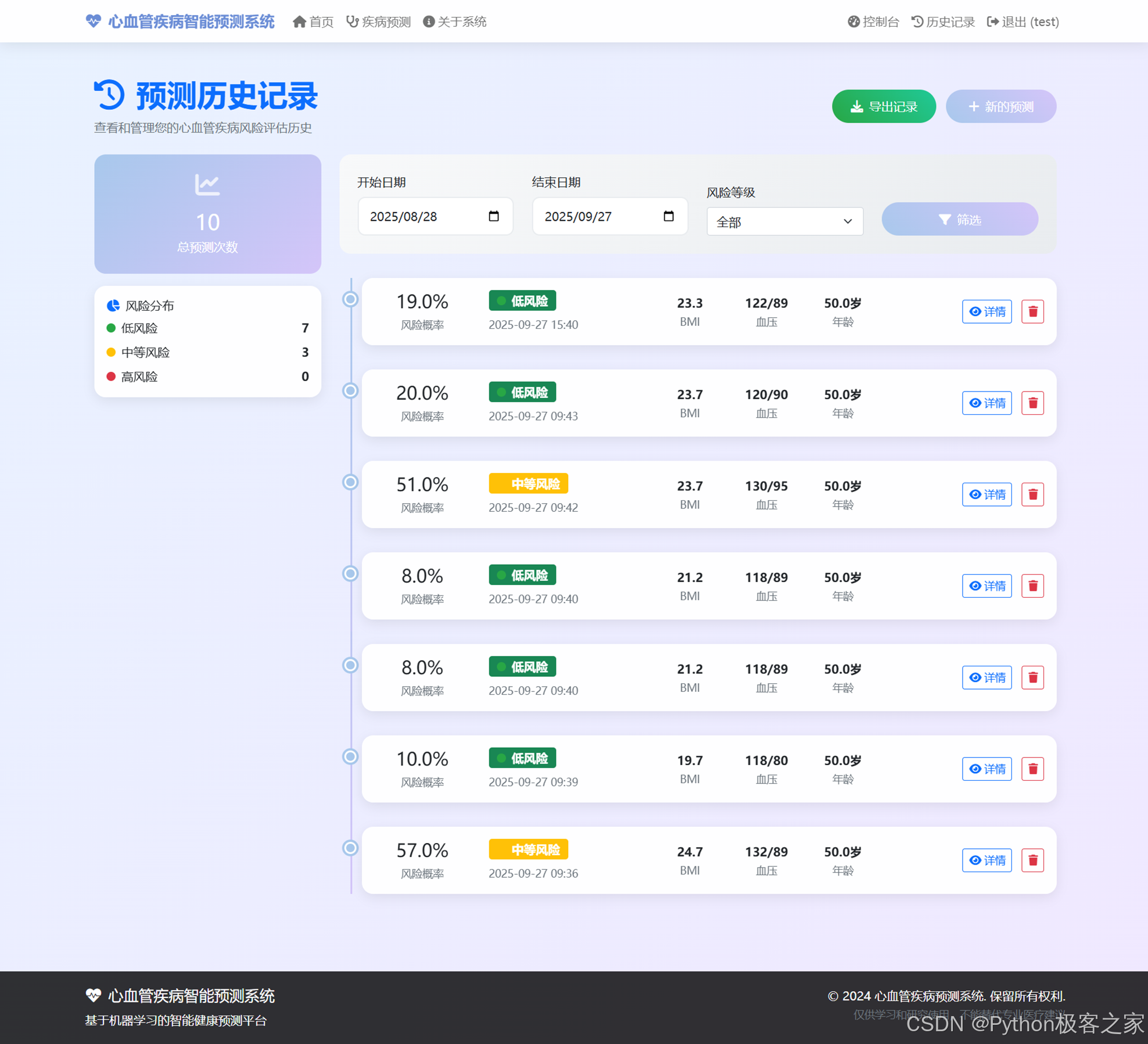Apply the 筛选 filter button

click(960, 219)
